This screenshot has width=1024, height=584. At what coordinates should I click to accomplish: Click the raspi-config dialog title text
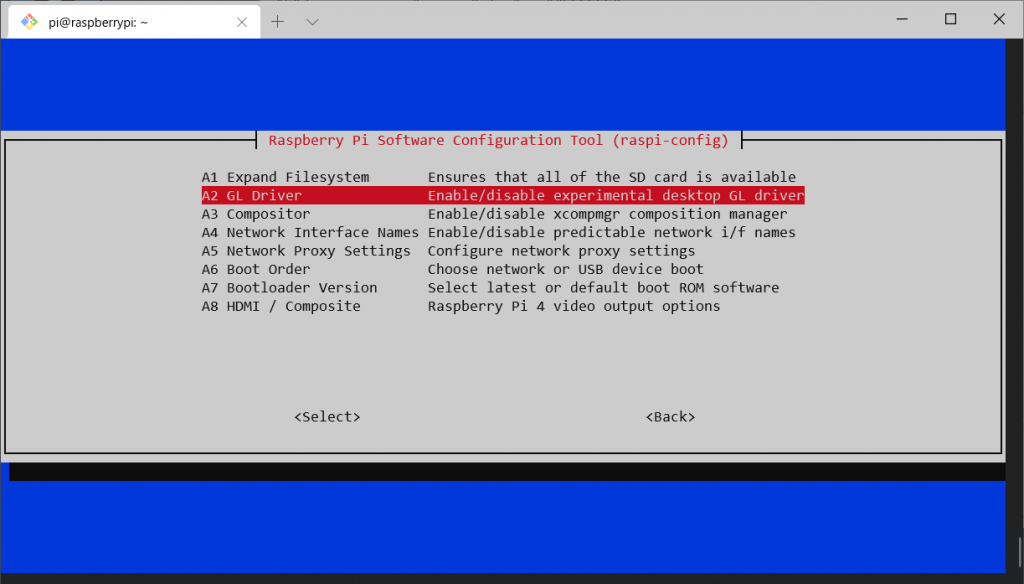click(x=498, y=140)
